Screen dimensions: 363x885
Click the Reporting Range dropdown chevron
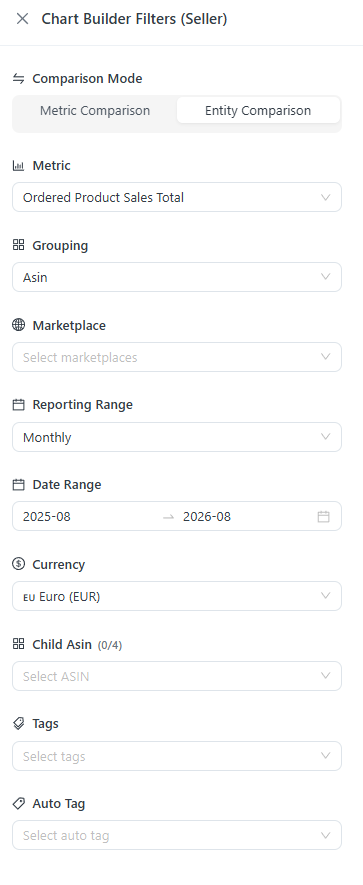point(325,437)
